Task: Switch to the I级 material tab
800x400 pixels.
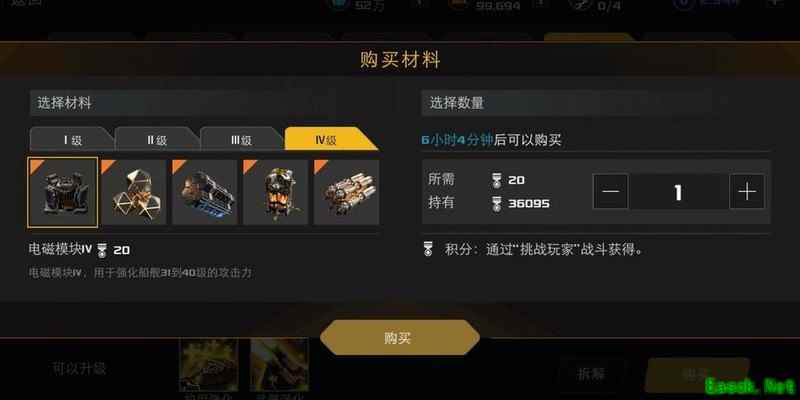Action: click(72, 140)
